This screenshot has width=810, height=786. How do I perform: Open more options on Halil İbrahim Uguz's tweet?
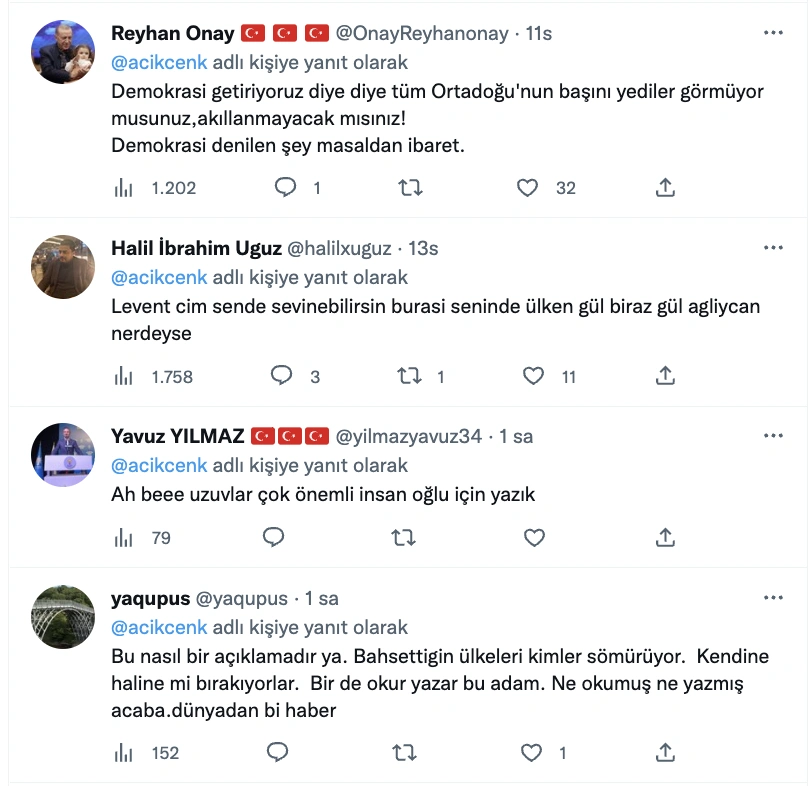pyautogui.click(x=773, y=248)
